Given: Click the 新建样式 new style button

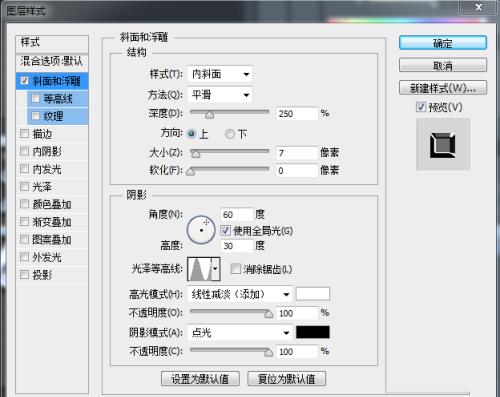Looking at the screenshot, I should pos(443,88).
